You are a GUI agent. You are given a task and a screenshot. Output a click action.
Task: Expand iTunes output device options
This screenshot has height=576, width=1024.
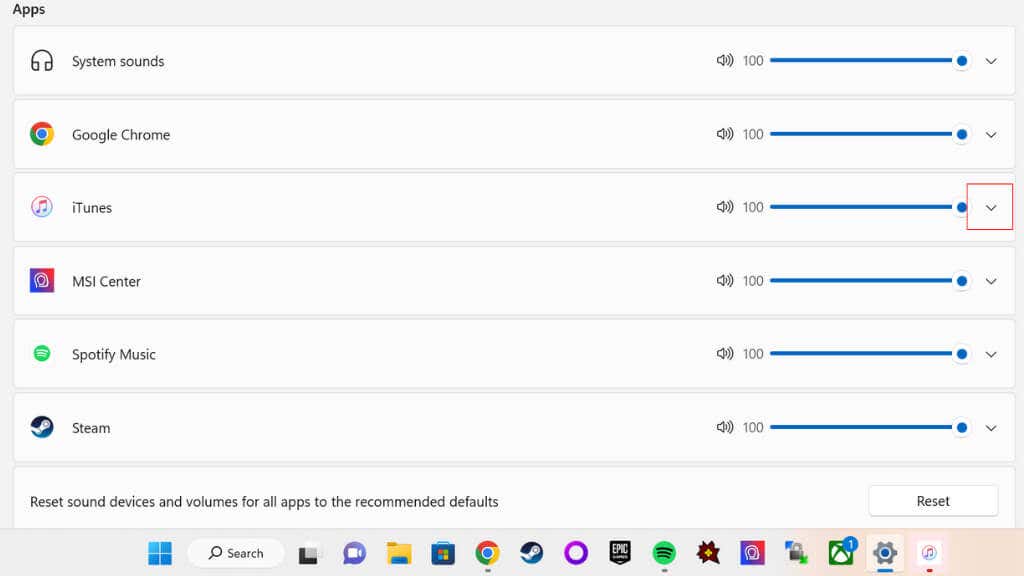[x=991, y=208]
